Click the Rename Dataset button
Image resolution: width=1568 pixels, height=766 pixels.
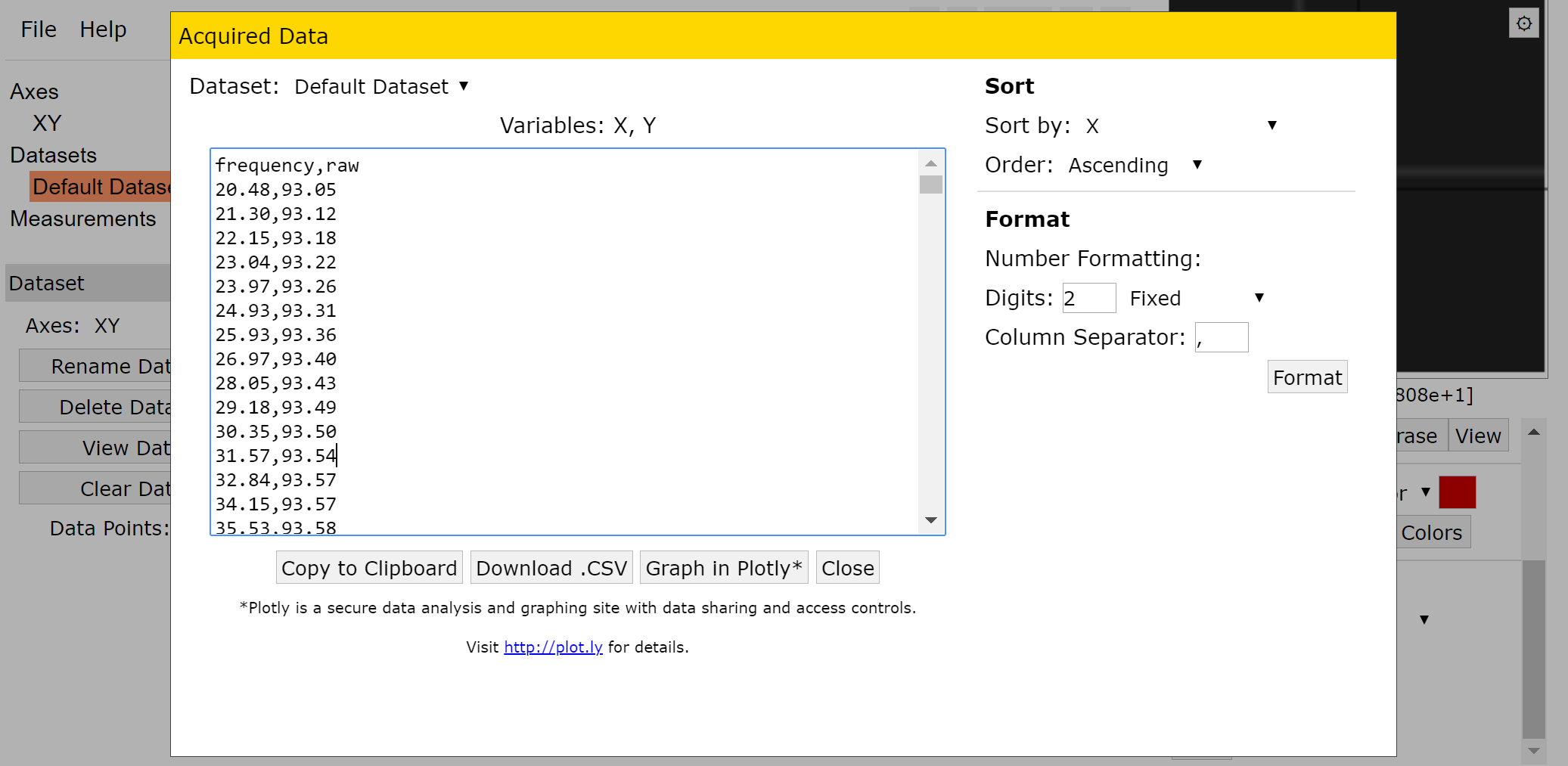coord(95,367)
